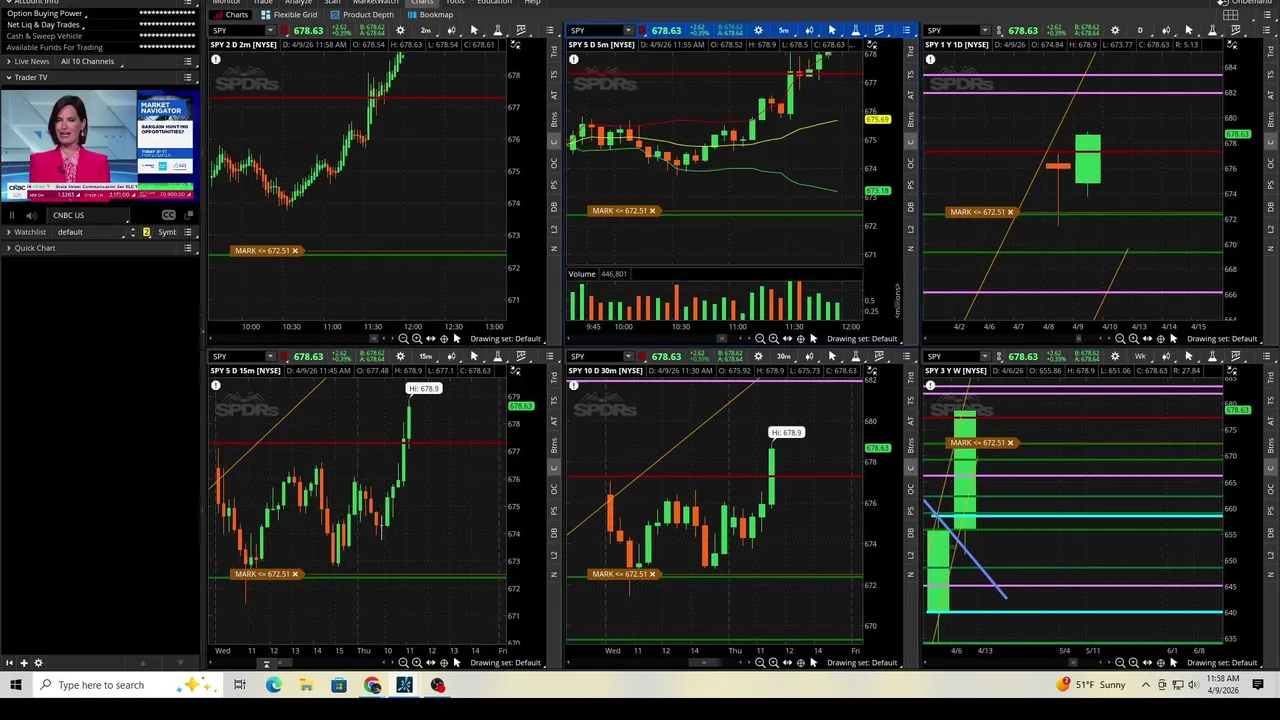
Task: Open the 30m timeframe selector
Action: click(x=784, y=356)
